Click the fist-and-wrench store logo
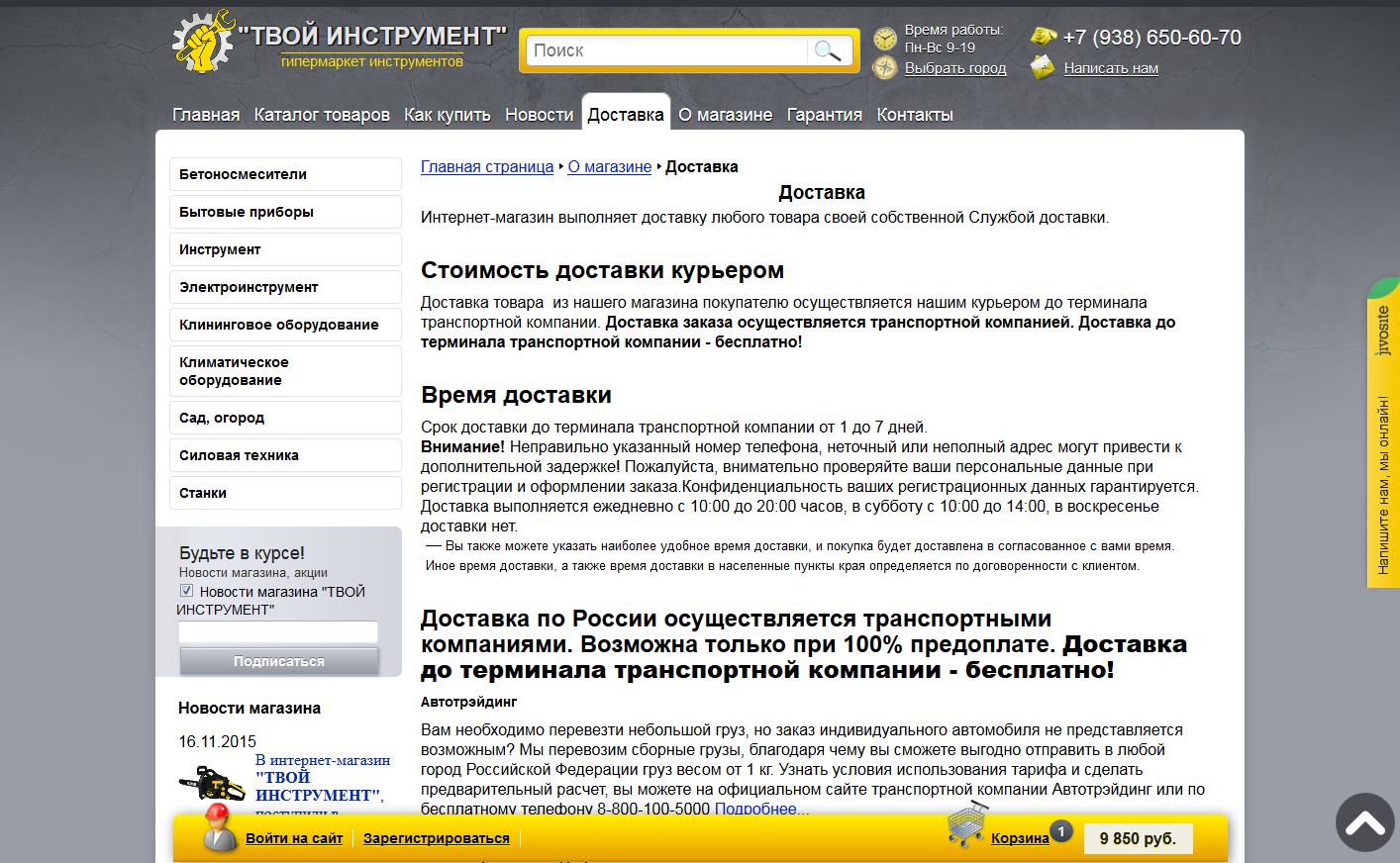1400x863 pixels. [x=203, y=42]
